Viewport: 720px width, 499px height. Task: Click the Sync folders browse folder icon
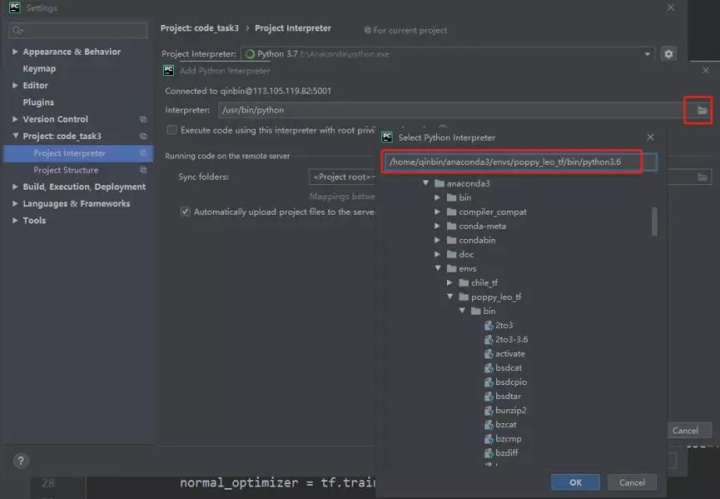[x=702, y=177]
